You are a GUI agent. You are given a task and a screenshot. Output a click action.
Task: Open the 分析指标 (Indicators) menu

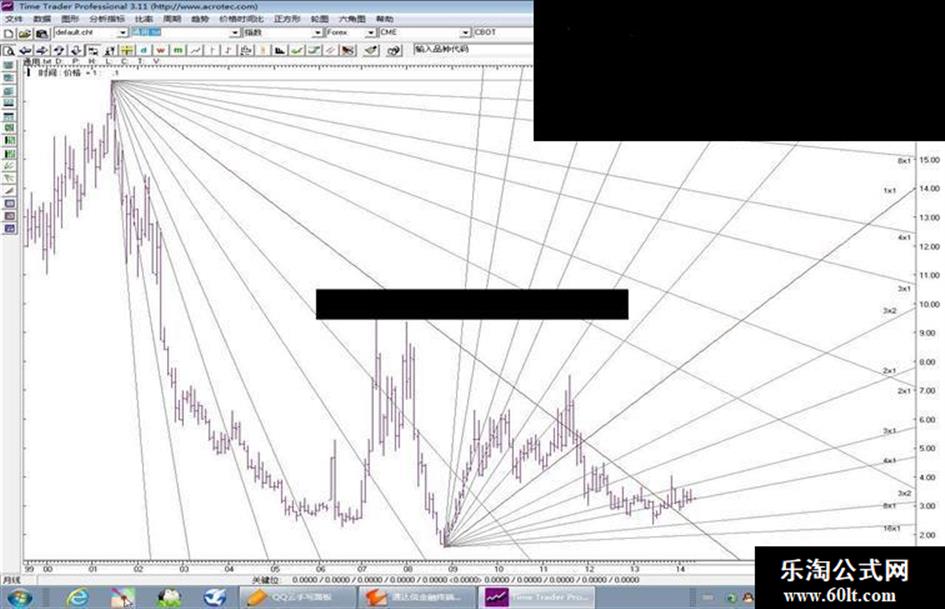pyautogui.click(x=107, y=19)
